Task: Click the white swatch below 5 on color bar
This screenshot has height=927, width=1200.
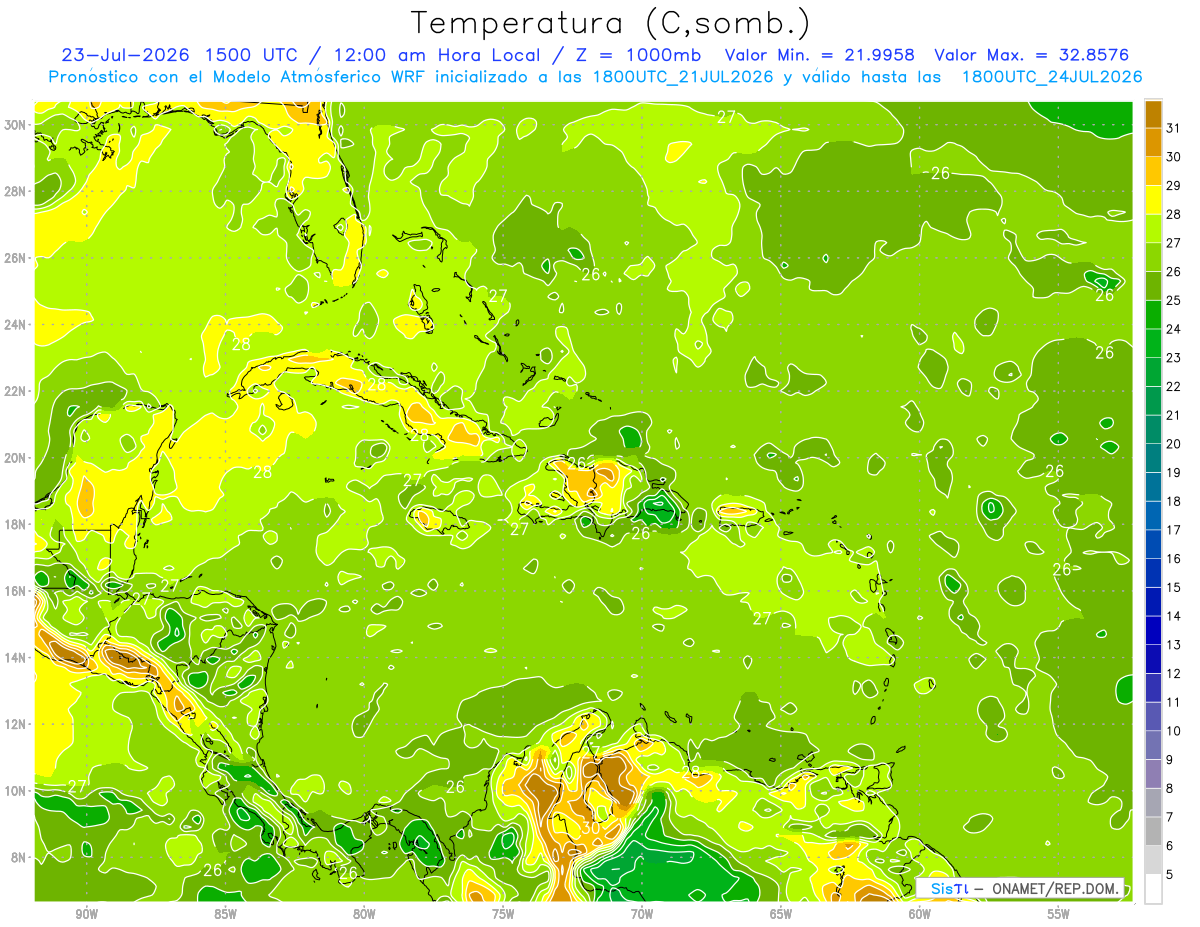Action: (x=1153, y=889)
